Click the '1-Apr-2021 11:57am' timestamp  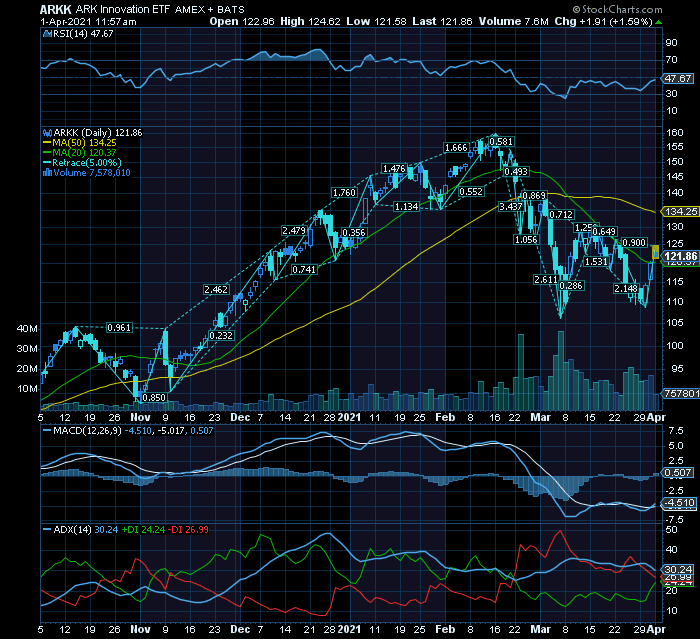(x=88, y=21)
